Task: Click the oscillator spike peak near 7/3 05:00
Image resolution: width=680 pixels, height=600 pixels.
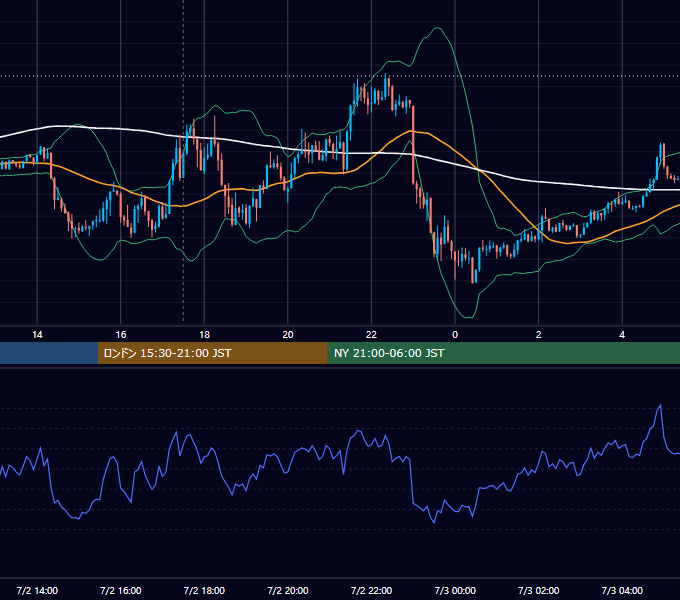Action: coord(660,405)
